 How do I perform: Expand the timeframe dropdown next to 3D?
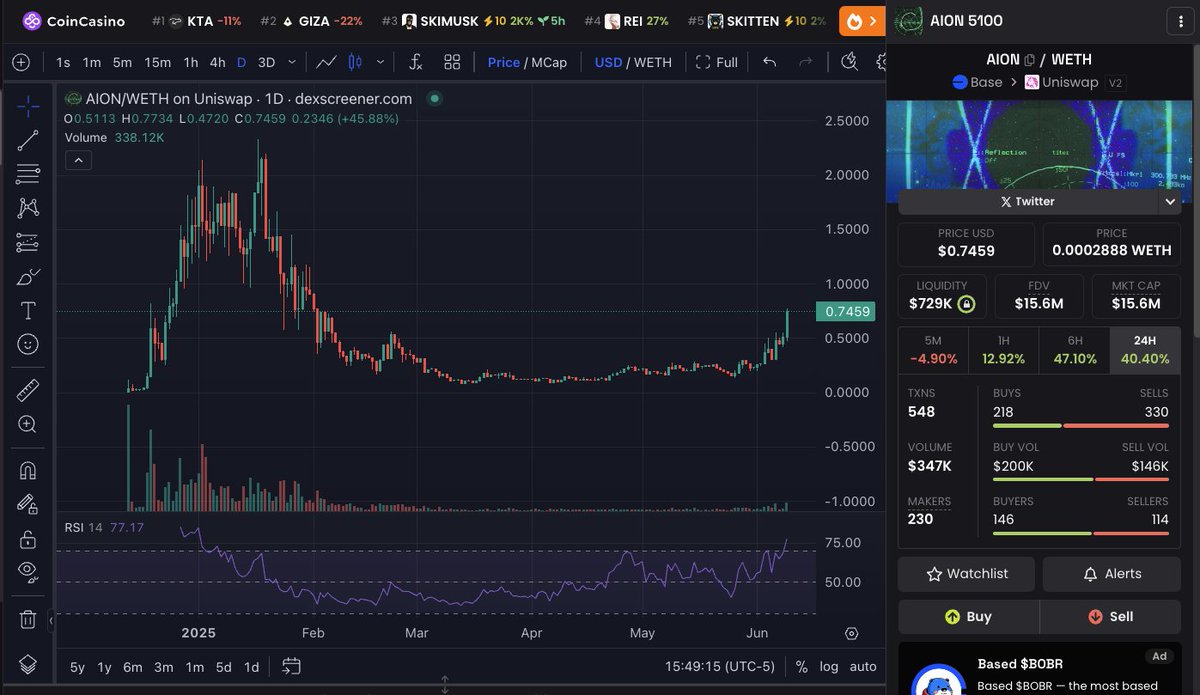291,62
